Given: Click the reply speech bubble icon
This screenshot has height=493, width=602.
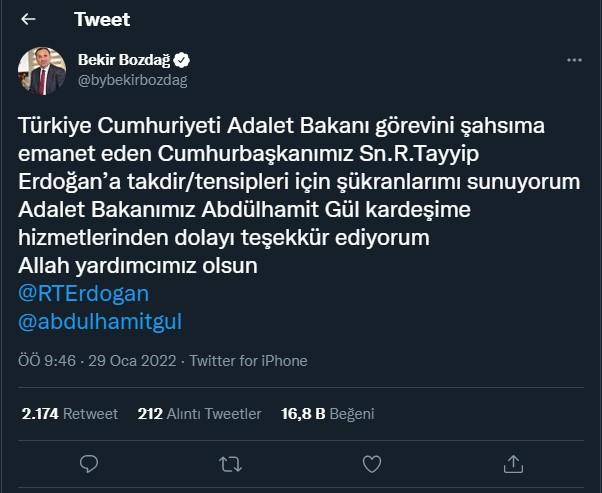Looking at the screenshot, I should pos(89,462).
